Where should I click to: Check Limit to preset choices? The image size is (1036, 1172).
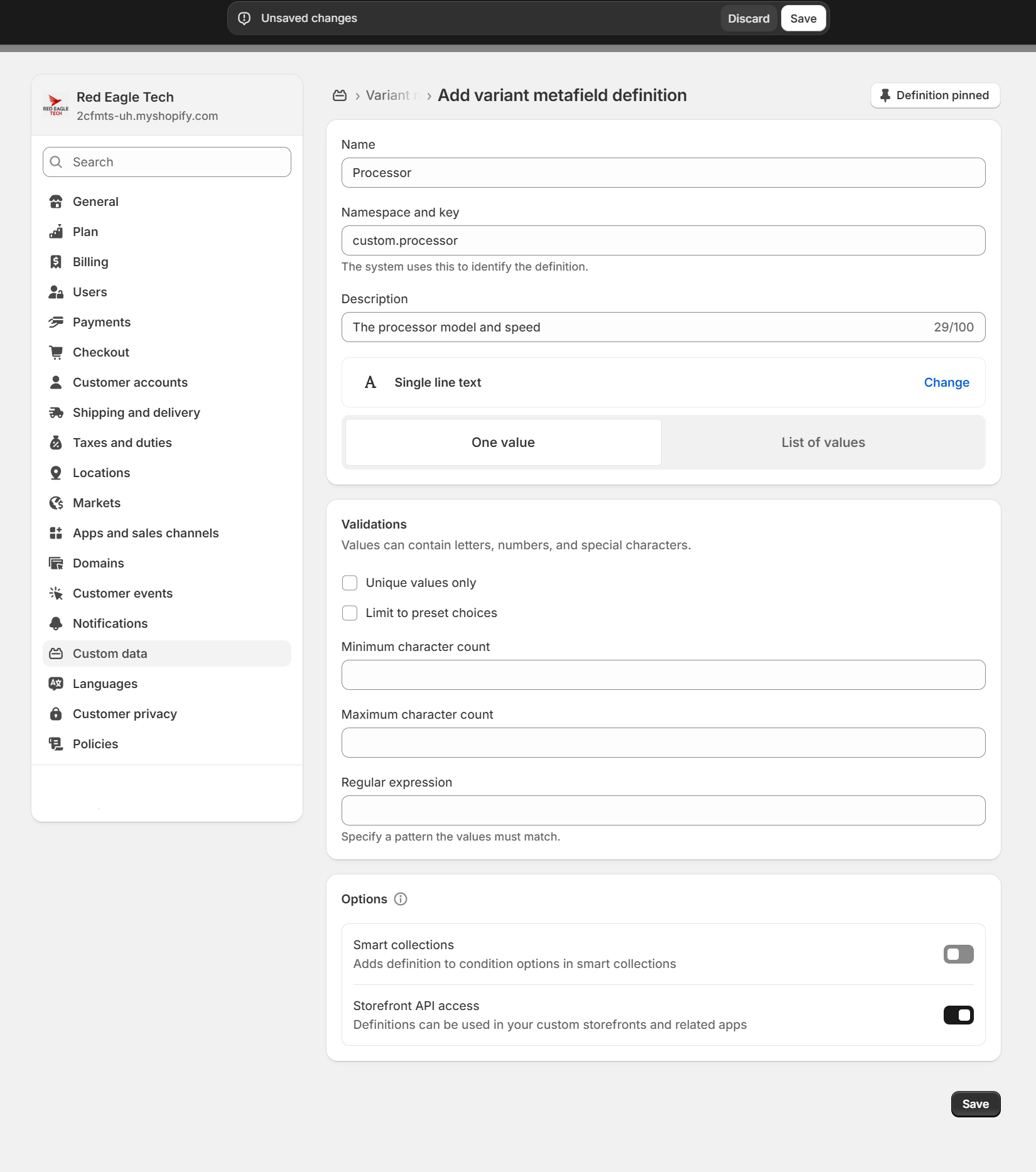tap(350, 613)
